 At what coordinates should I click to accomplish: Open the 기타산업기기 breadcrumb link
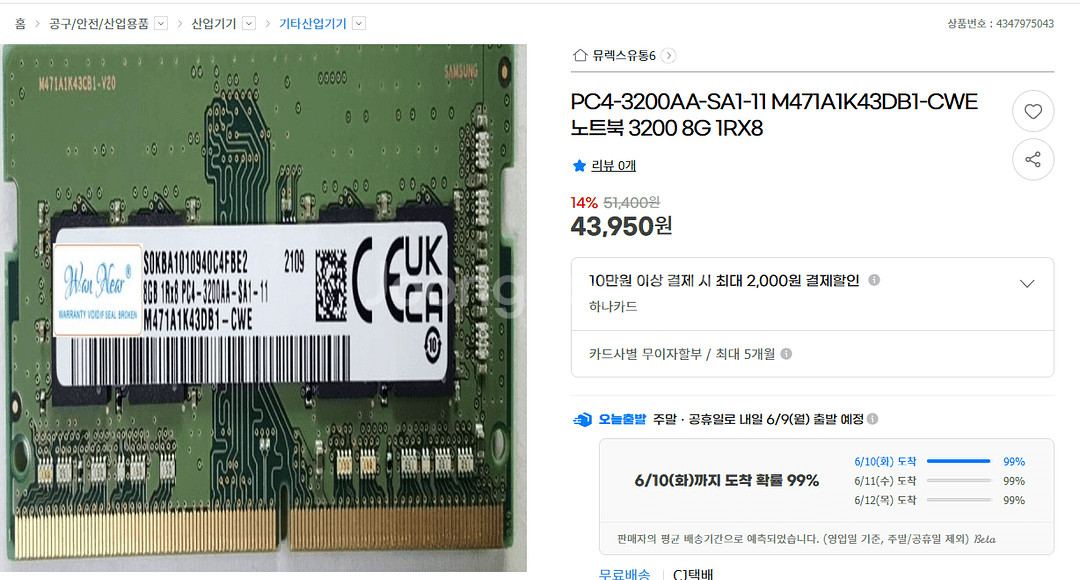pyautogui.click(x=312, y=23)
